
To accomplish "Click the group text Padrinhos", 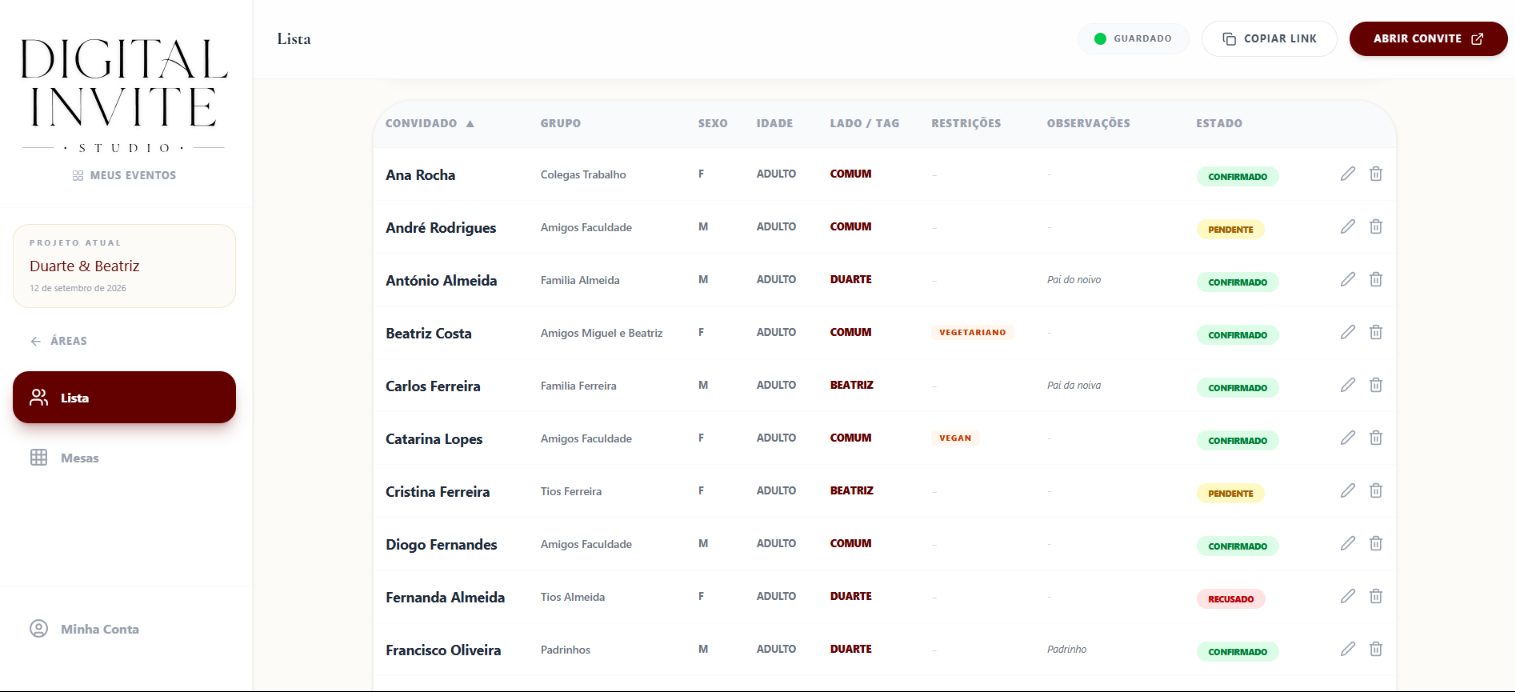I will (565, 650).
